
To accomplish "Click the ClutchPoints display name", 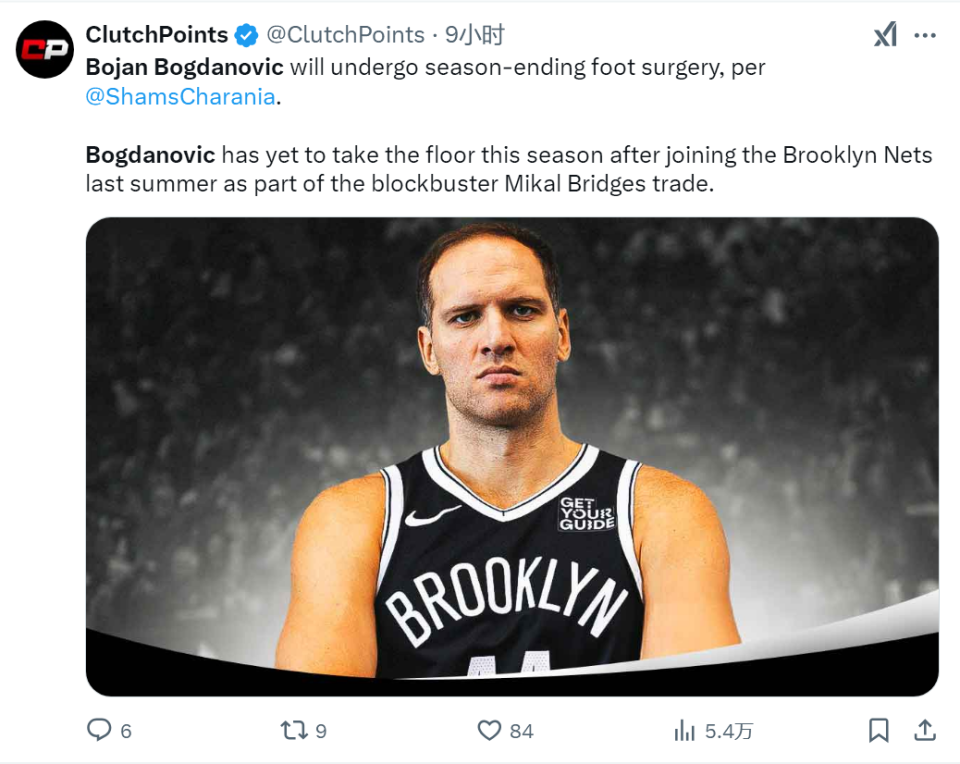I will pyautogui.click(x=157, y=35).
